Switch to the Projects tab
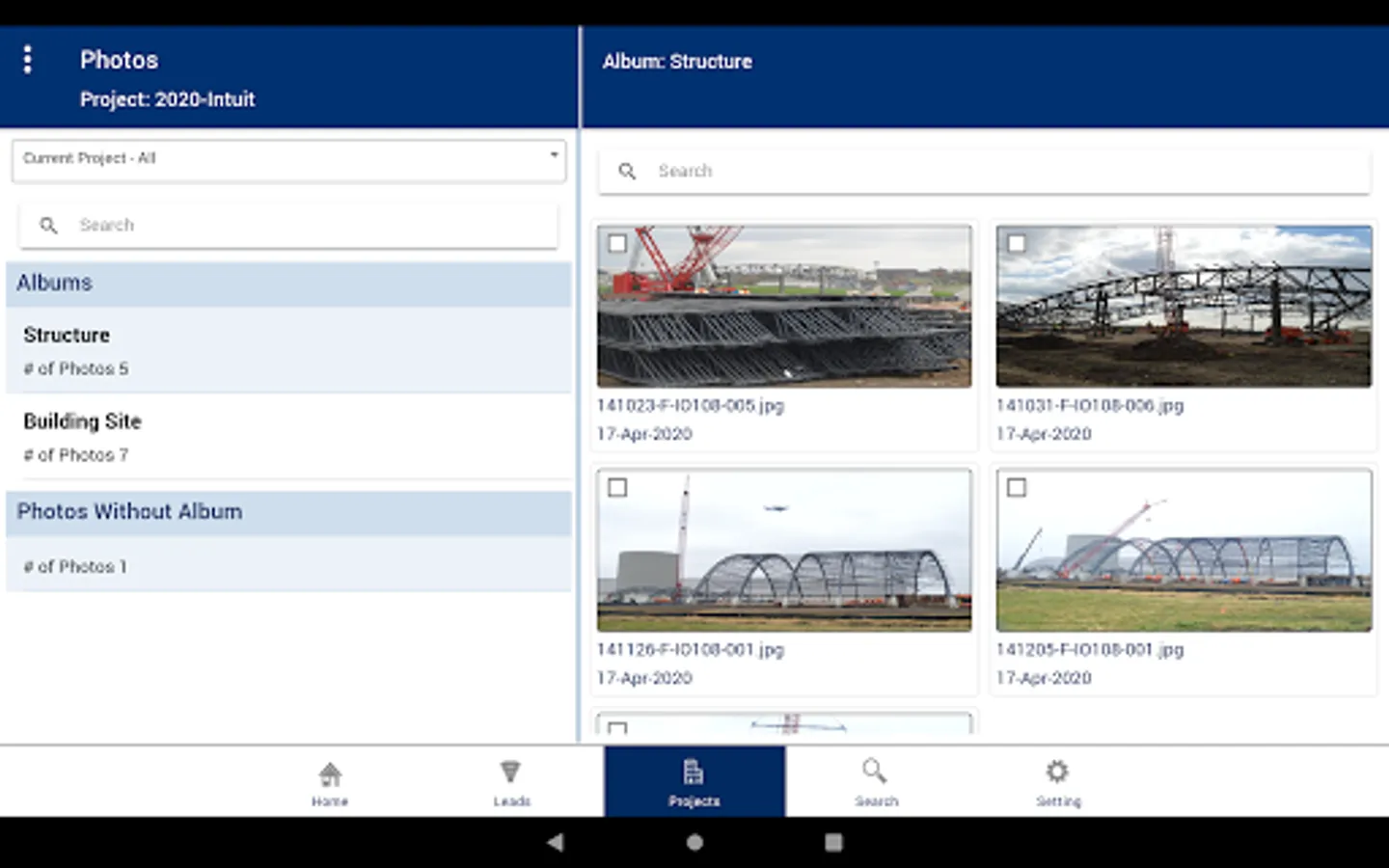 694,782
